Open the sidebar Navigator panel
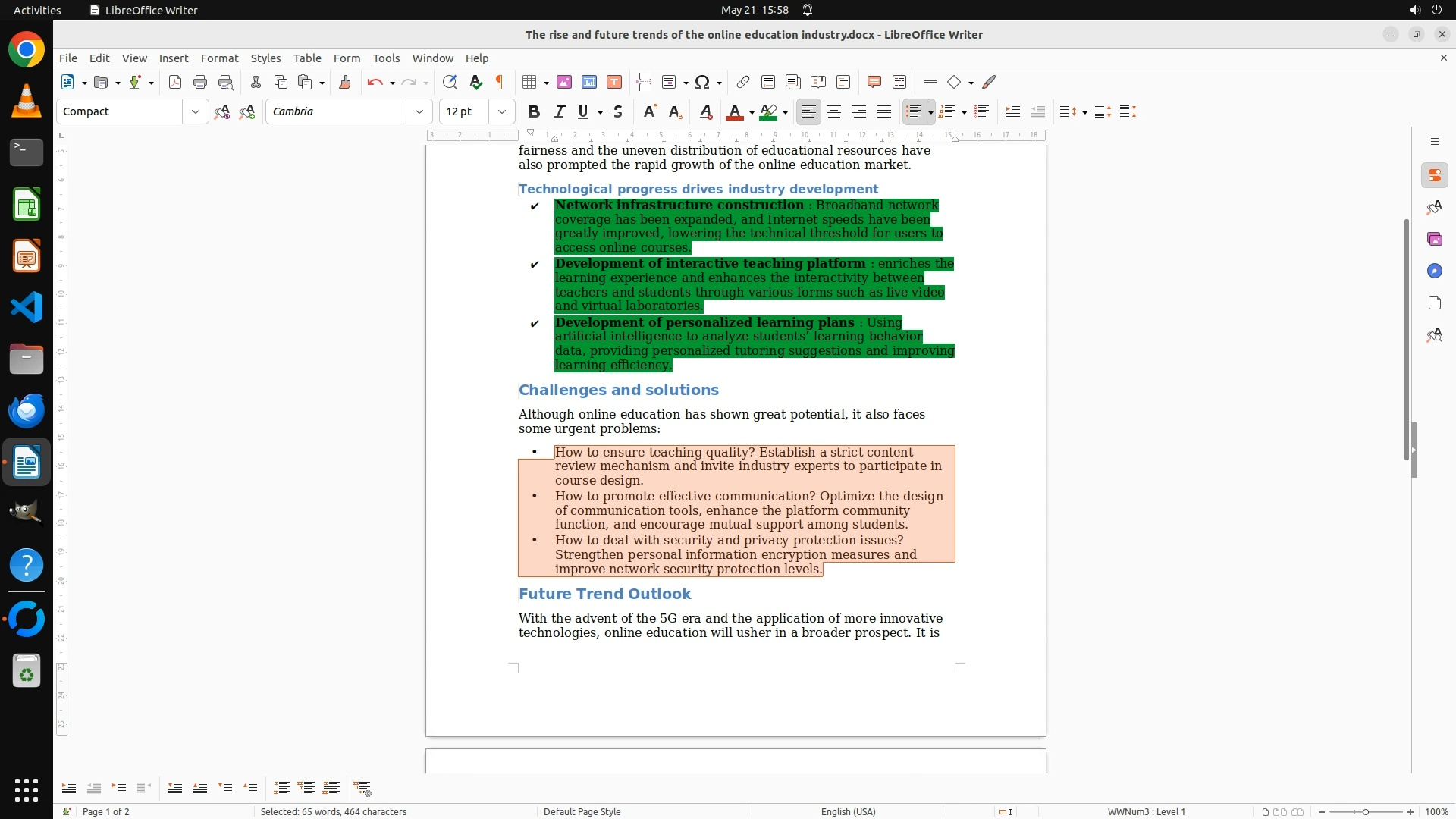Image resolution: width=1456 pixels, height=819 pixels. pyautogui.click(x=1434, y=271)
